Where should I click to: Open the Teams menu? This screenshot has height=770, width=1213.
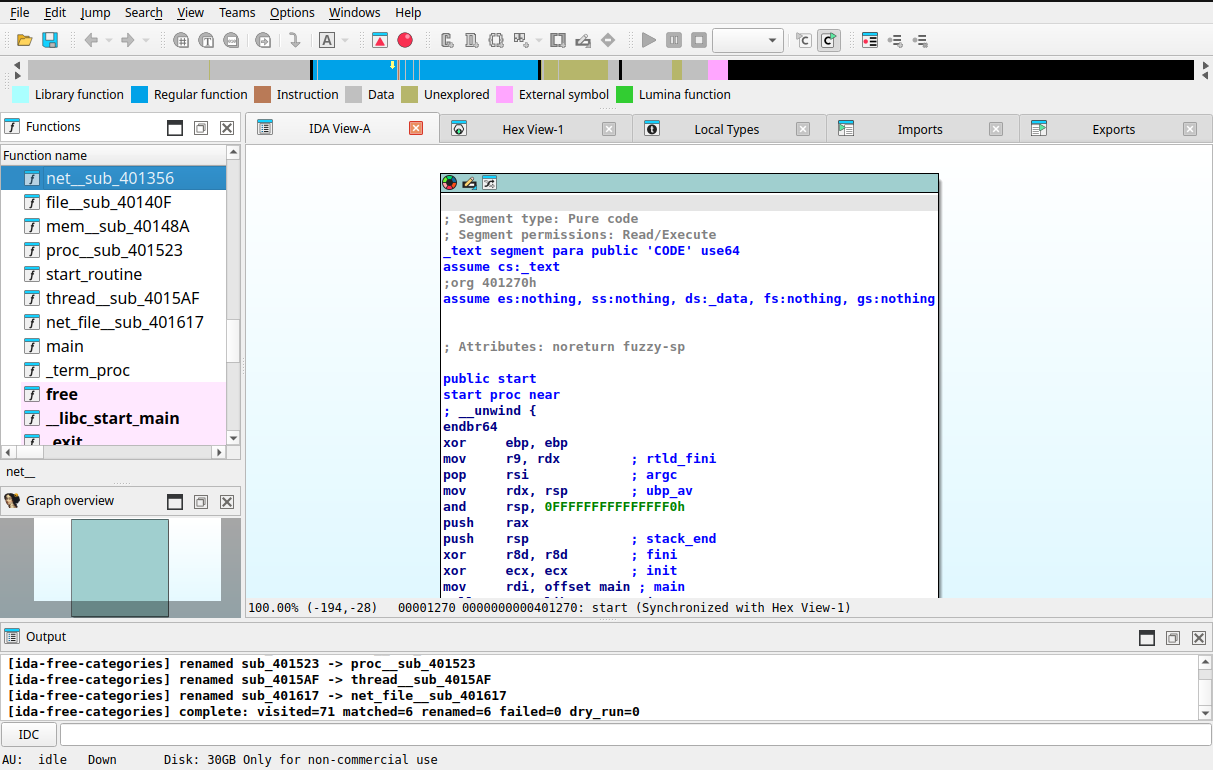[237, 12]
